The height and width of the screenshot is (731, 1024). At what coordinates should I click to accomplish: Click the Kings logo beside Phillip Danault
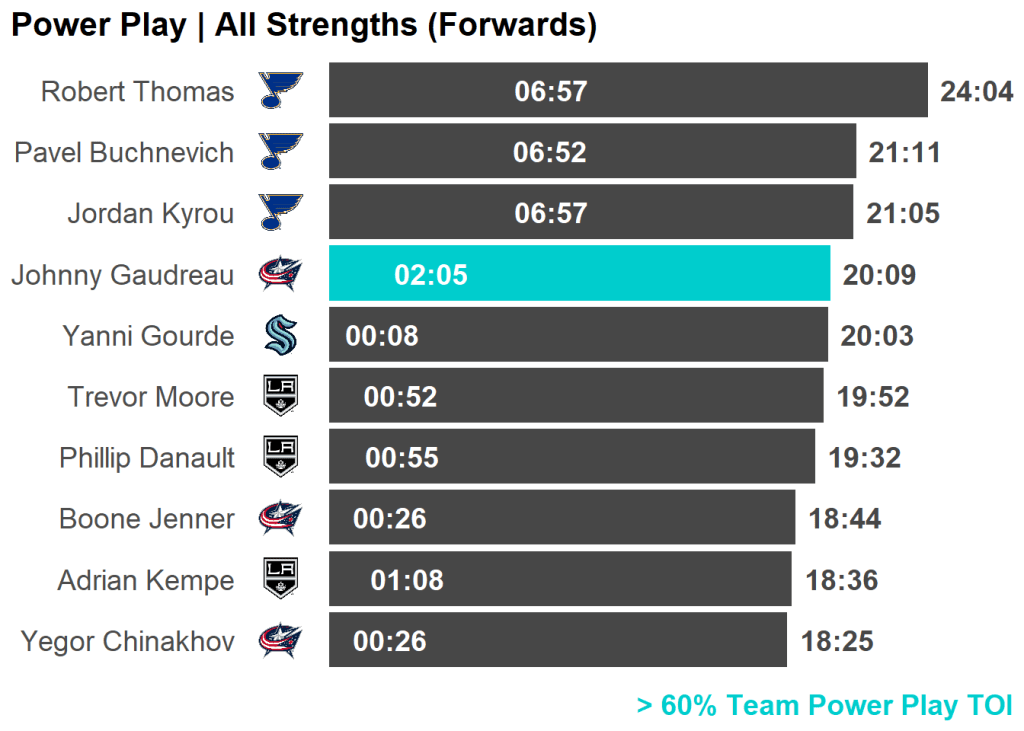coord(280,457)
